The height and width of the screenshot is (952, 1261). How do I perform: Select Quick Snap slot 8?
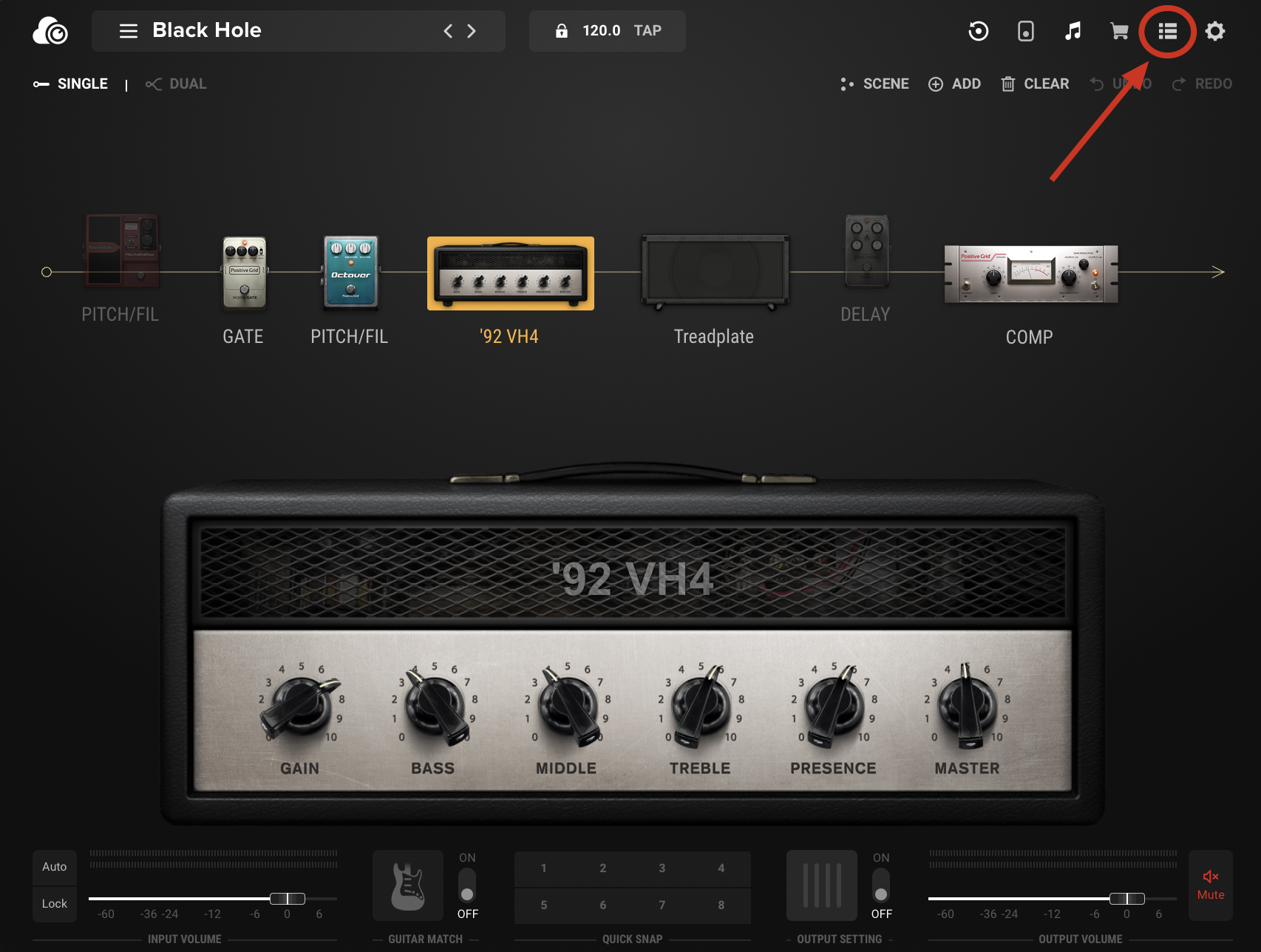tap(721, 905)
